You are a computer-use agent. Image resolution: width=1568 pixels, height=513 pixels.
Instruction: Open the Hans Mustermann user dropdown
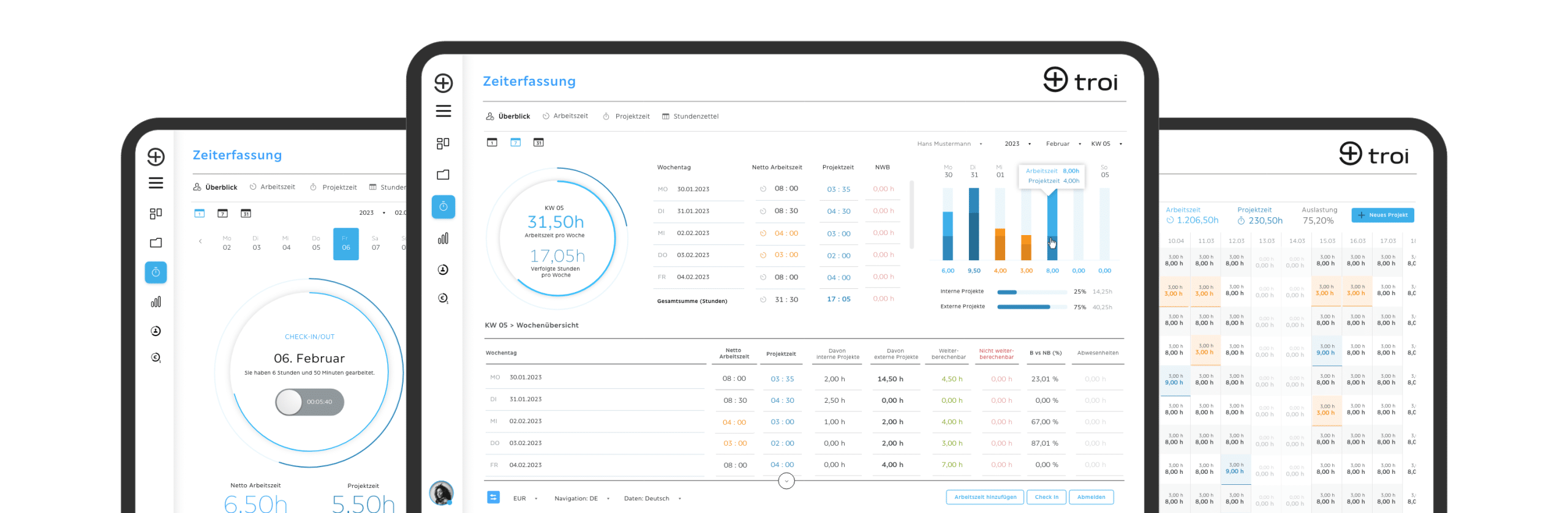click(949, 144)
